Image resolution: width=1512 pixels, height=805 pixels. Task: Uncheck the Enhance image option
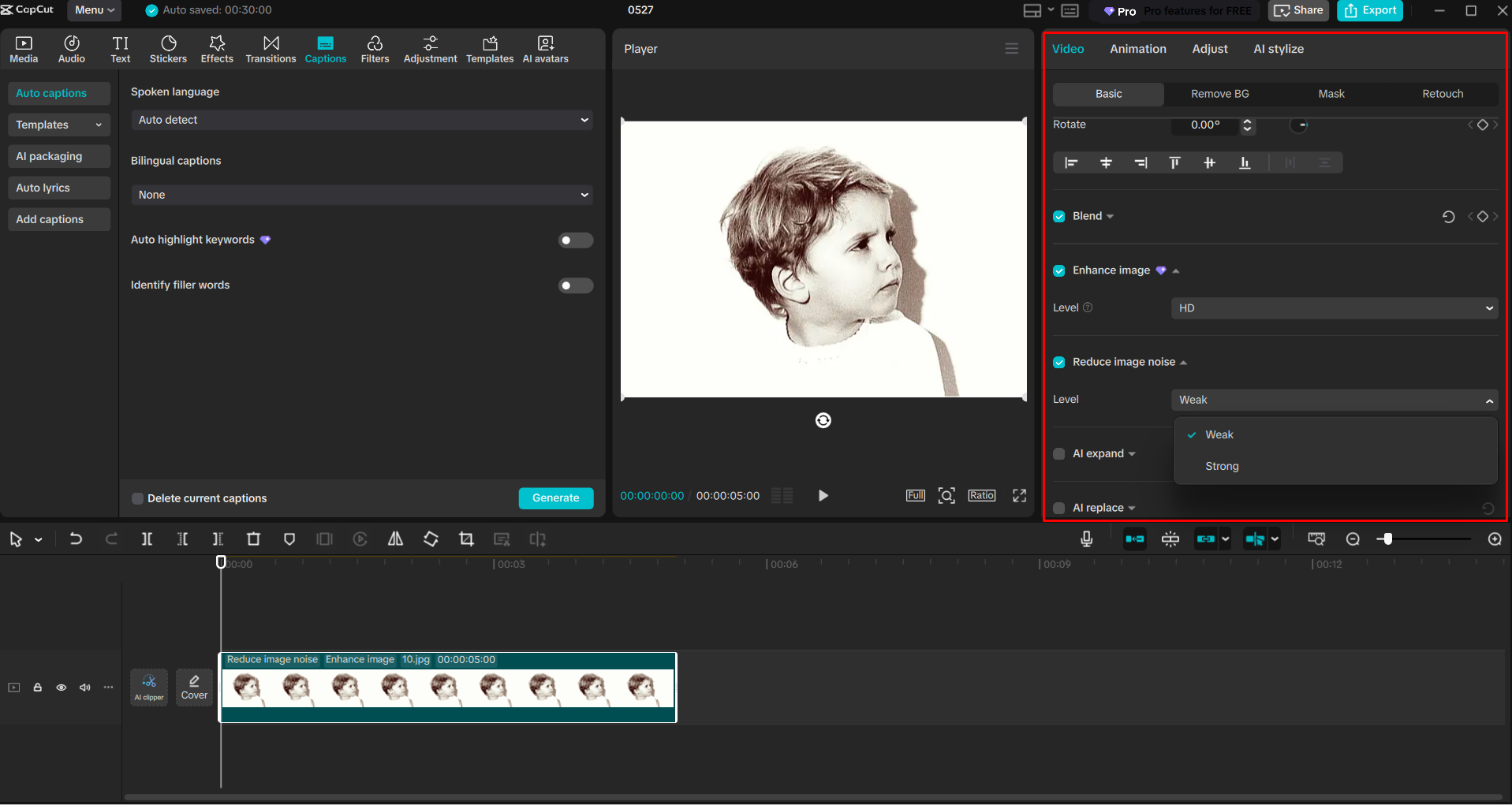click(1058, 270)
